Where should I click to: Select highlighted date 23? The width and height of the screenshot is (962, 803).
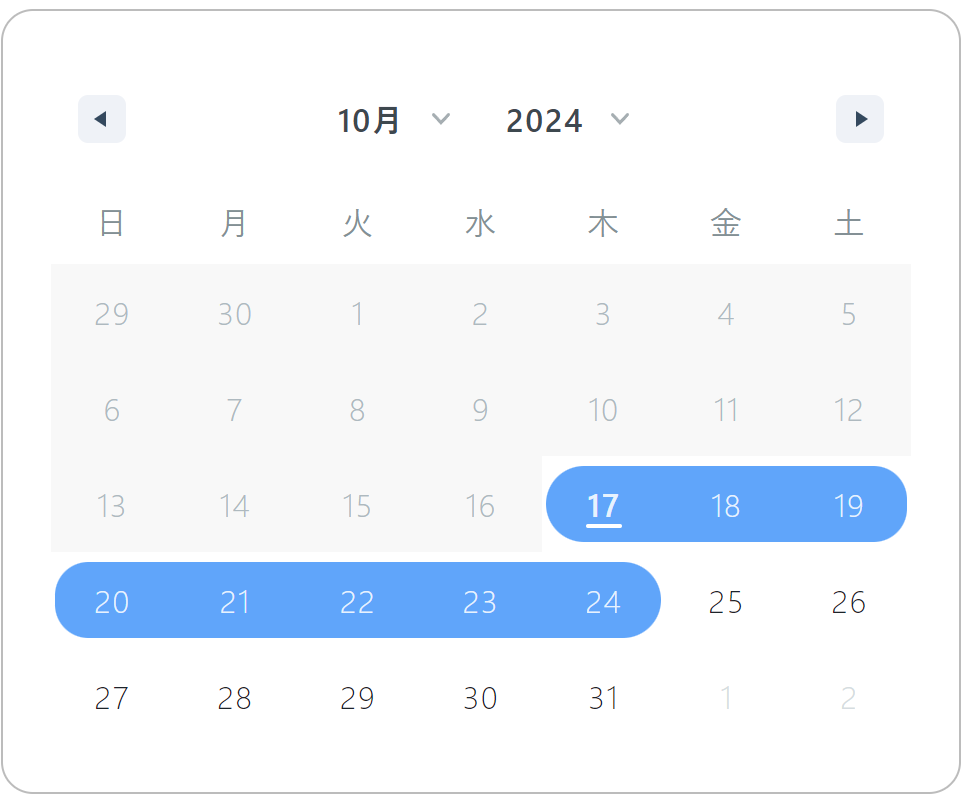pos(480,601)
